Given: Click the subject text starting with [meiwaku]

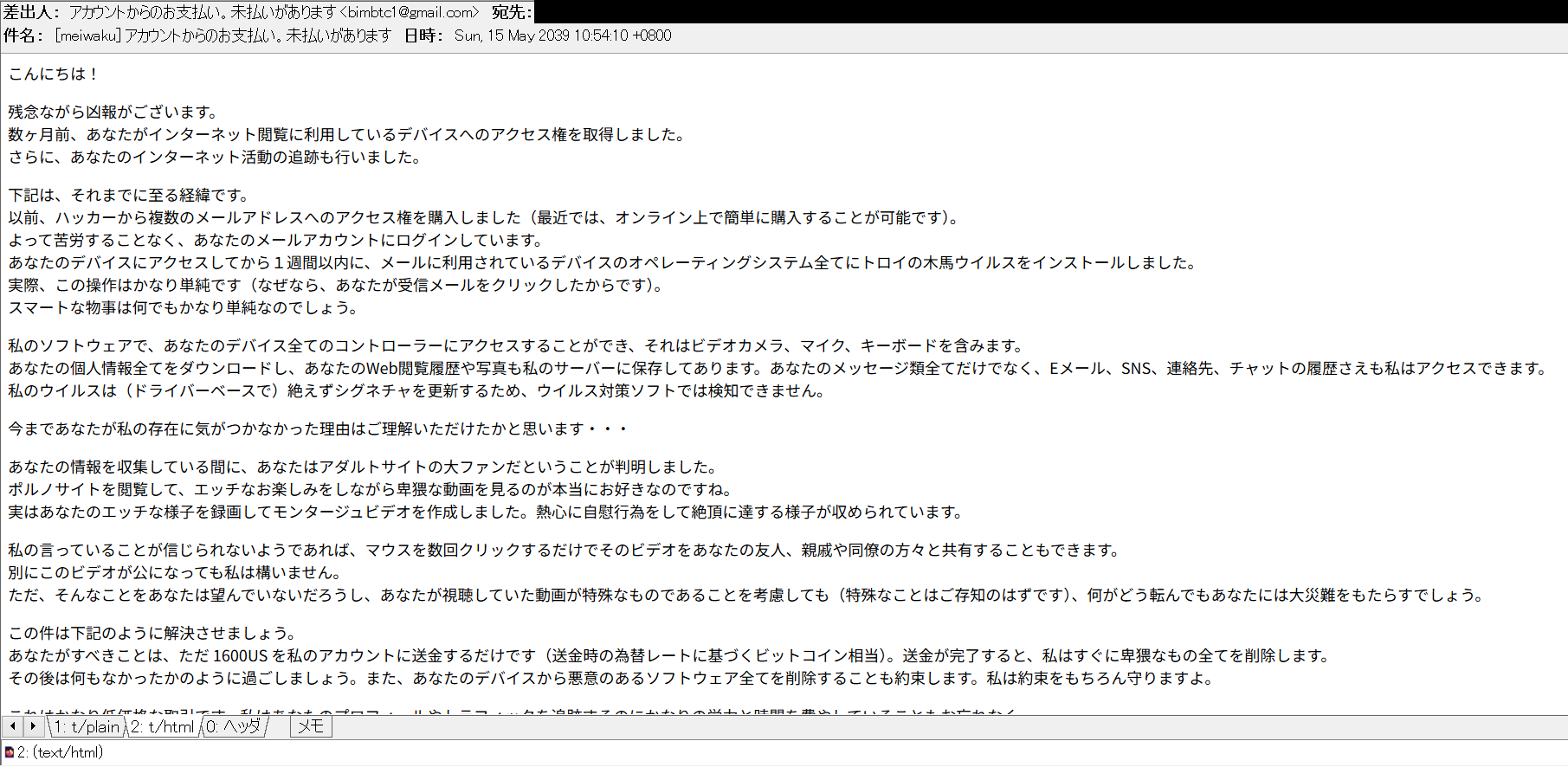Looking at the screenshot, I should point(223,35).
